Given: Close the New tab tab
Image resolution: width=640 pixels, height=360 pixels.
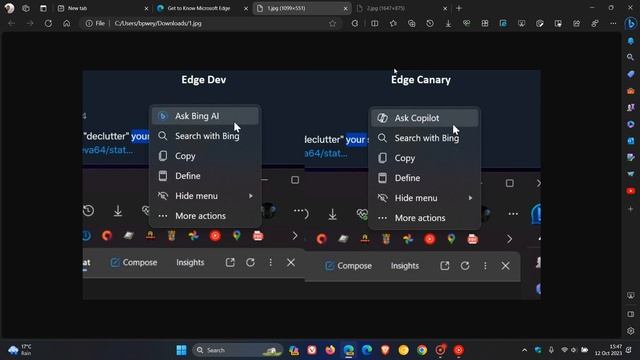Looking at the screenshot, I should (146, 8).
